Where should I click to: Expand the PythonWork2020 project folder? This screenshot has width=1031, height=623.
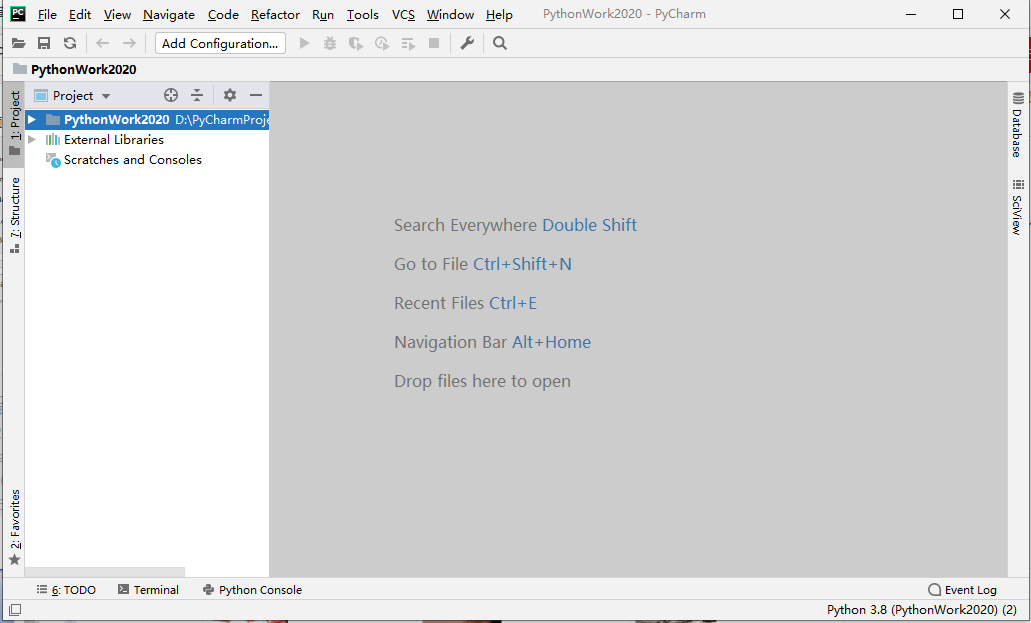(x=32, y=120)
